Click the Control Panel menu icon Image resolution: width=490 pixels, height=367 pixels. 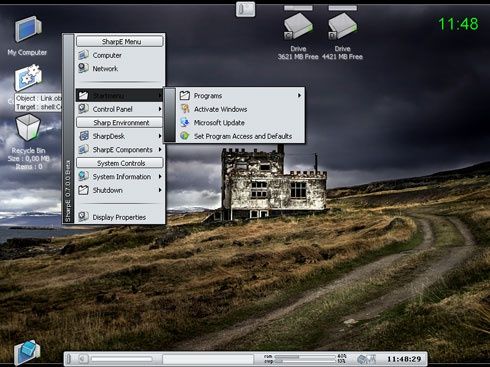(83, 109)
